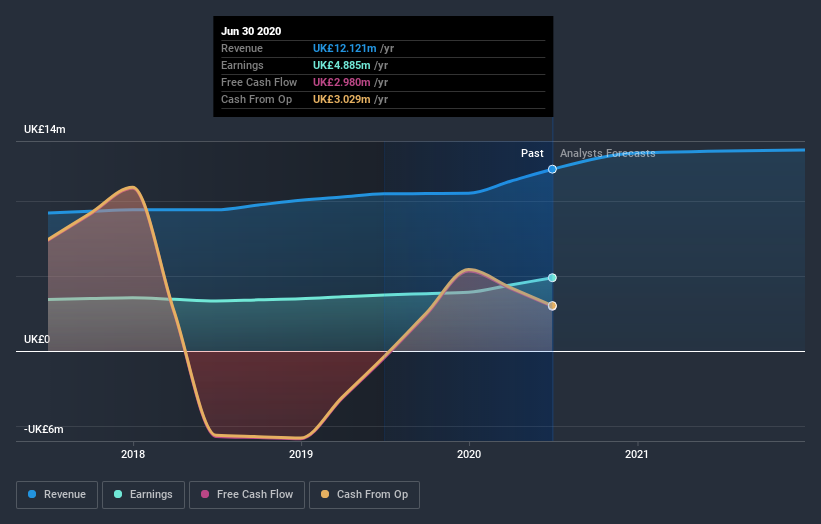Click the UK£12.121m revenue value
821x524 pixels.
coord(345,48)
